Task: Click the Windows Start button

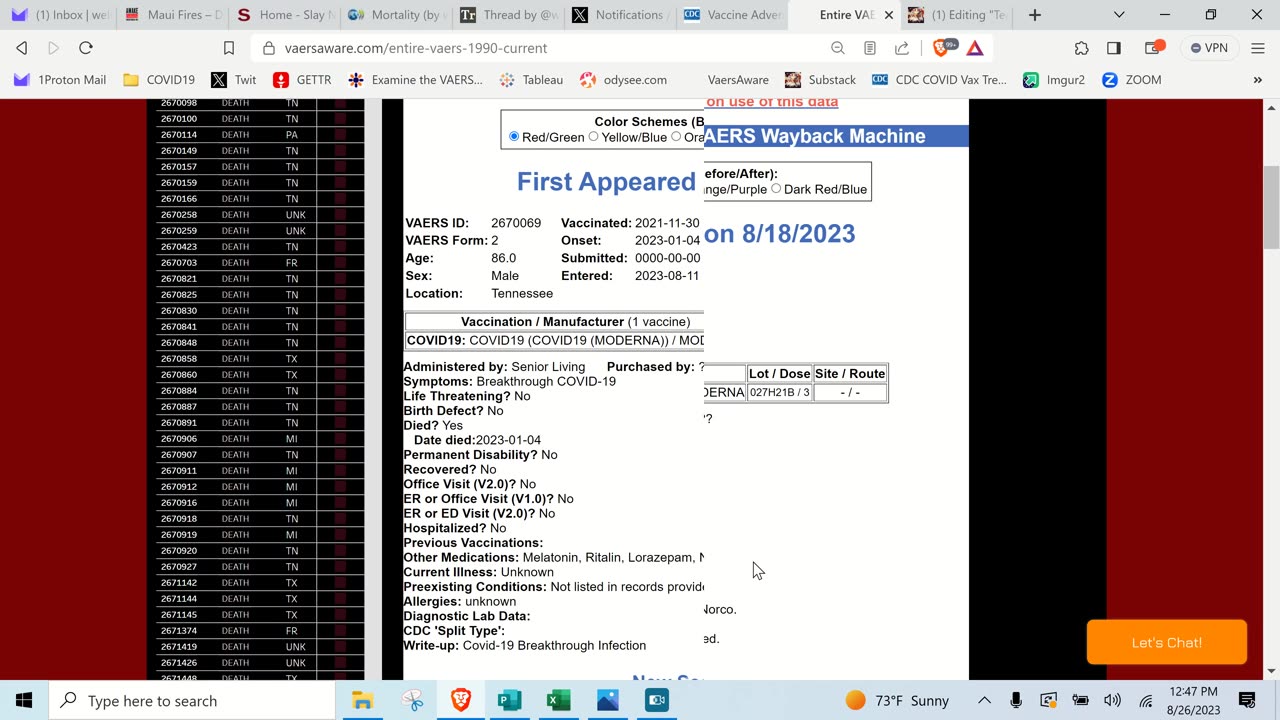Action: pyautogui.click(x=24, y=700)
